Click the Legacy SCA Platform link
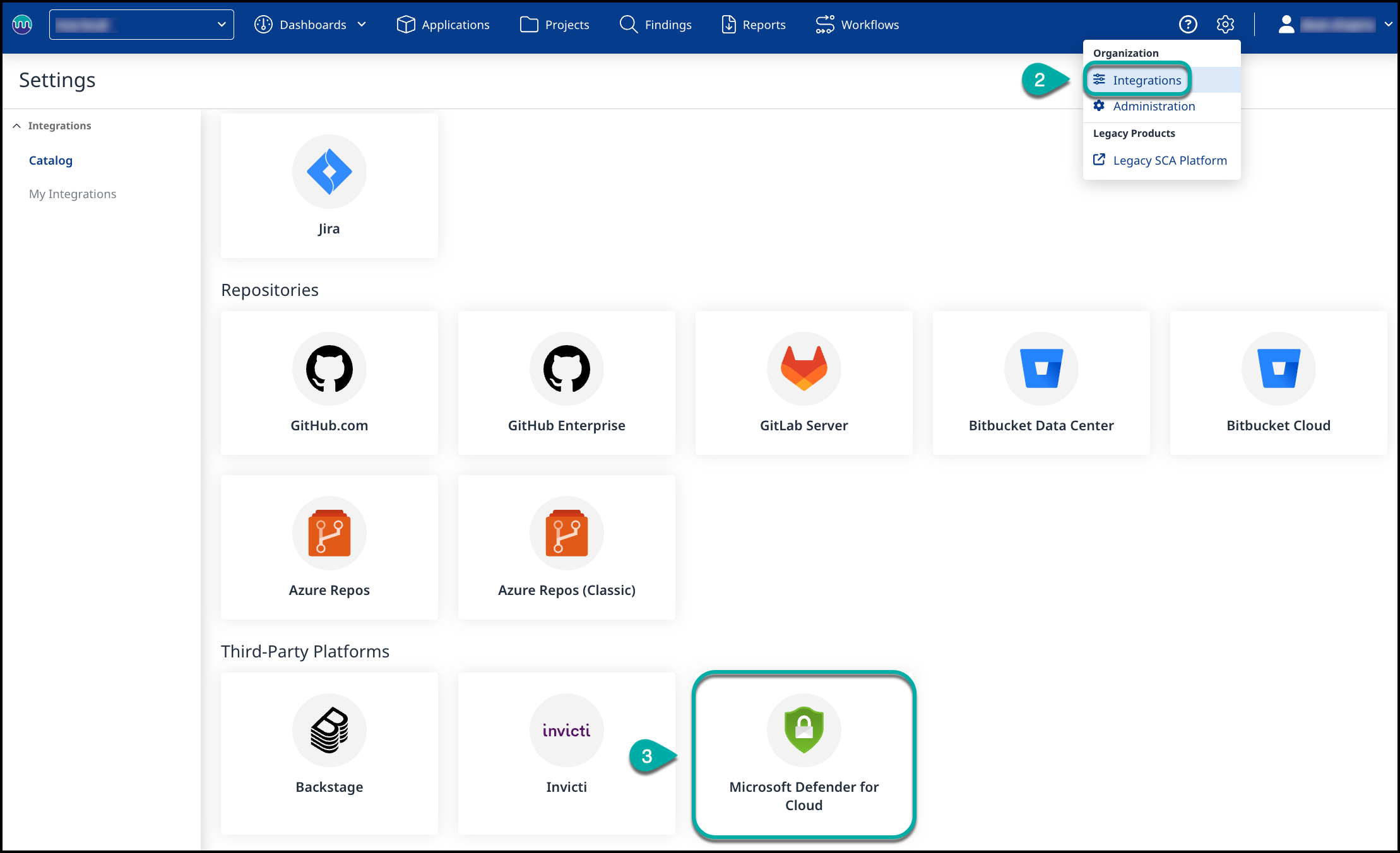The height and width of the screenshot is (853, 1400). pyautogui.click(x=1169, y=160)
